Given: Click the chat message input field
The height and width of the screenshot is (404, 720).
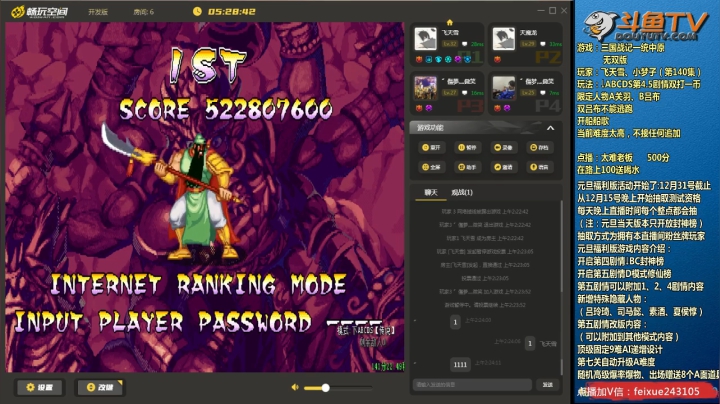Looking at the screenshot, I should (472, 385).
